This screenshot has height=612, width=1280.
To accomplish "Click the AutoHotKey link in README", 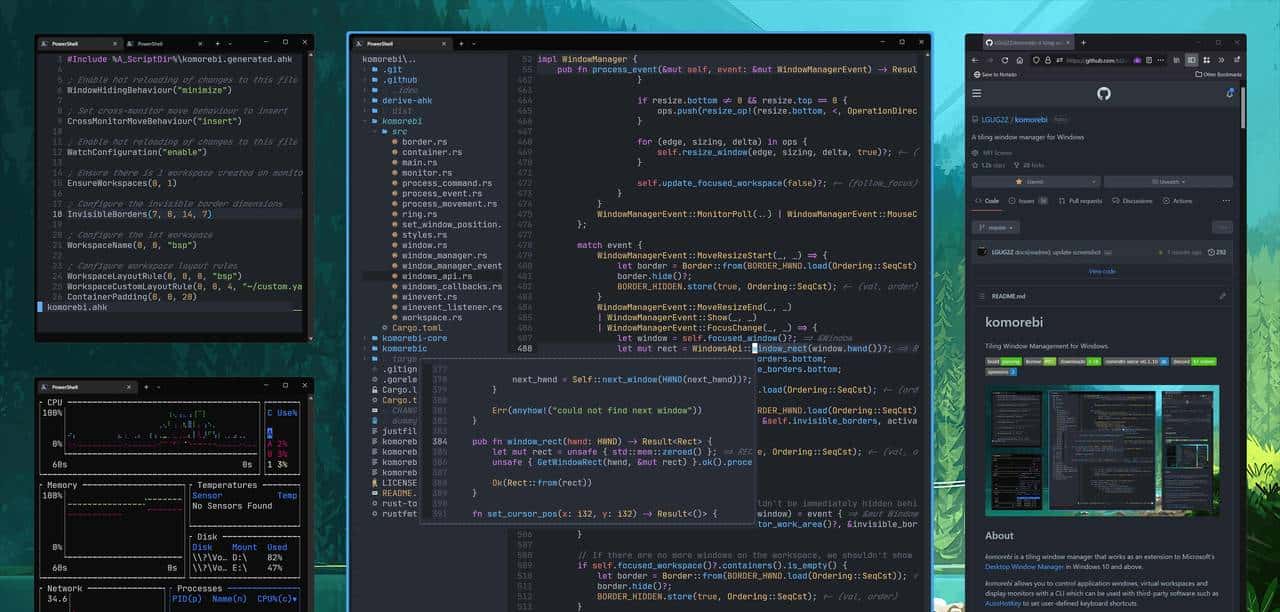I will (1002, 603).
